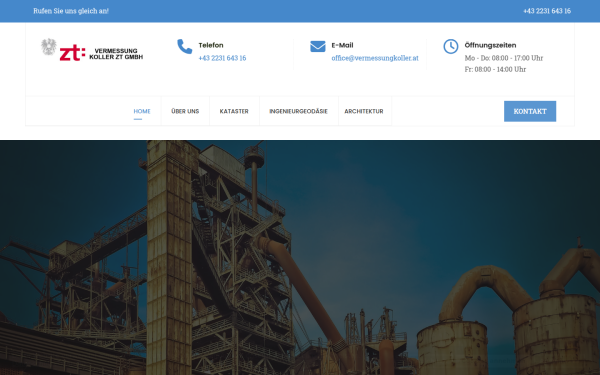Click the blue Kontakt button
Viewport: 600px width, 375px height.
(530, 111)
